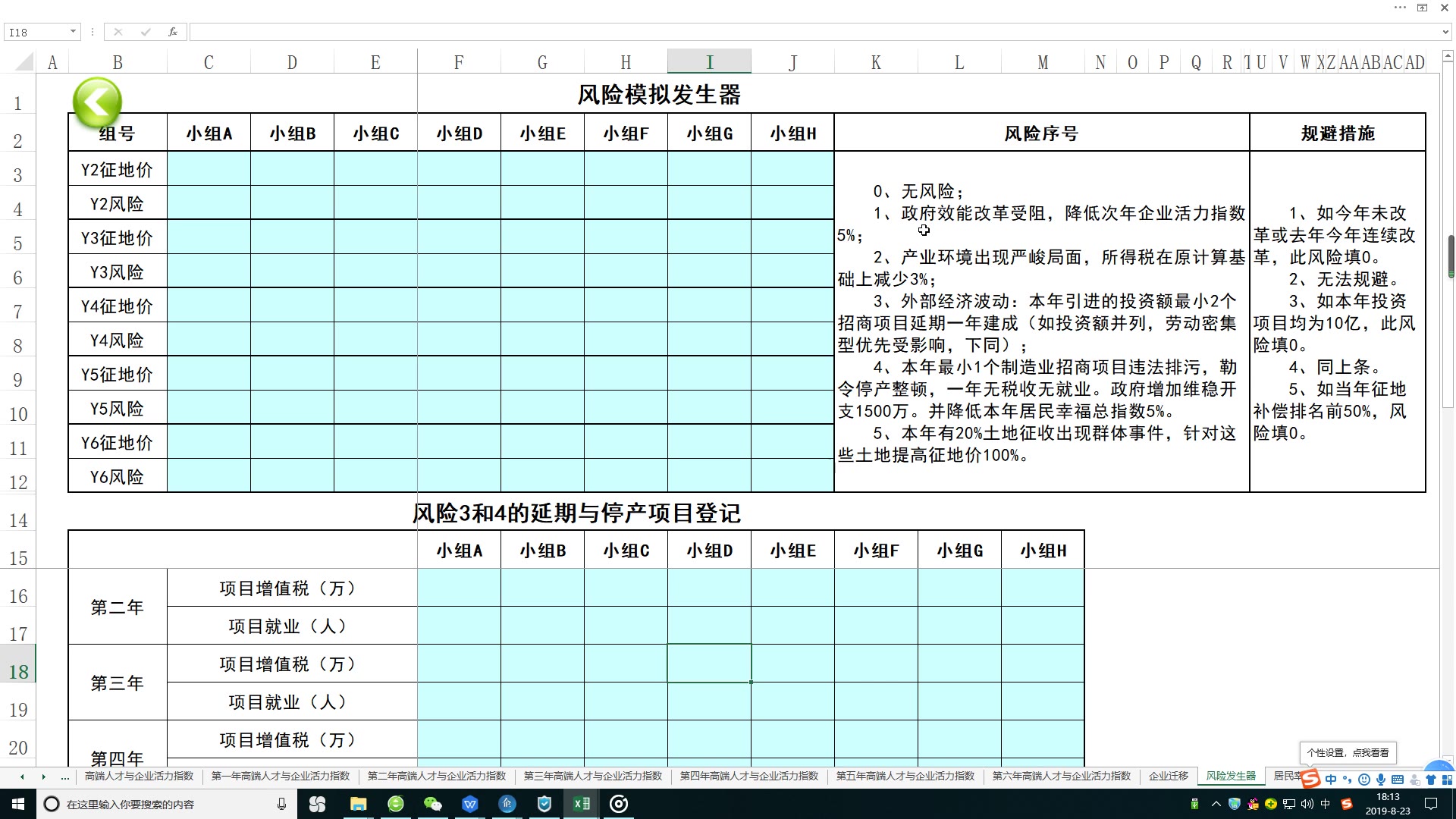1456x819 pixels.
Task: Open the green browser taskbar icon
Action: point(396,804)
